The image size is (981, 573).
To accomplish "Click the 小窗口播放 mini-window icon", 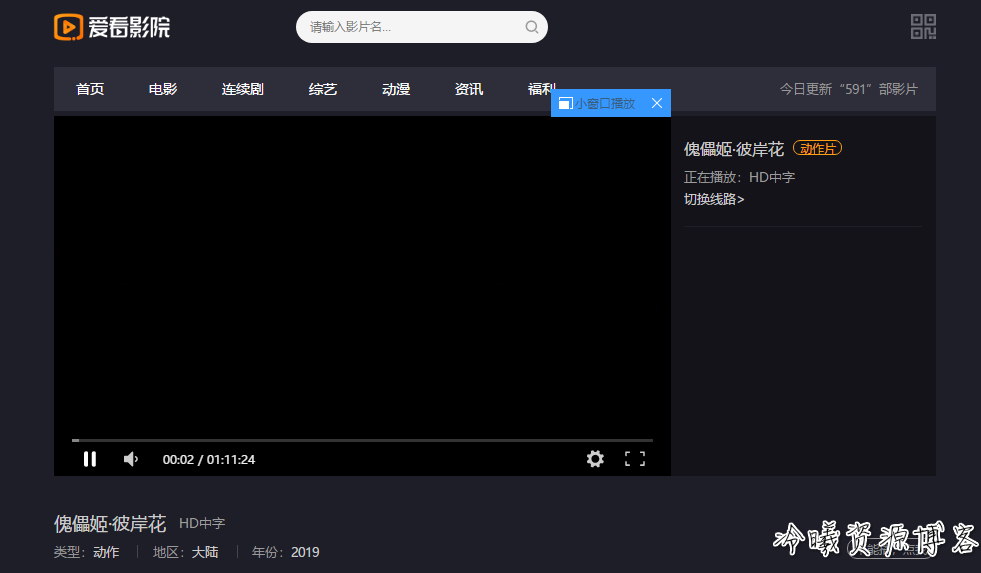I will tap(566, 103).
